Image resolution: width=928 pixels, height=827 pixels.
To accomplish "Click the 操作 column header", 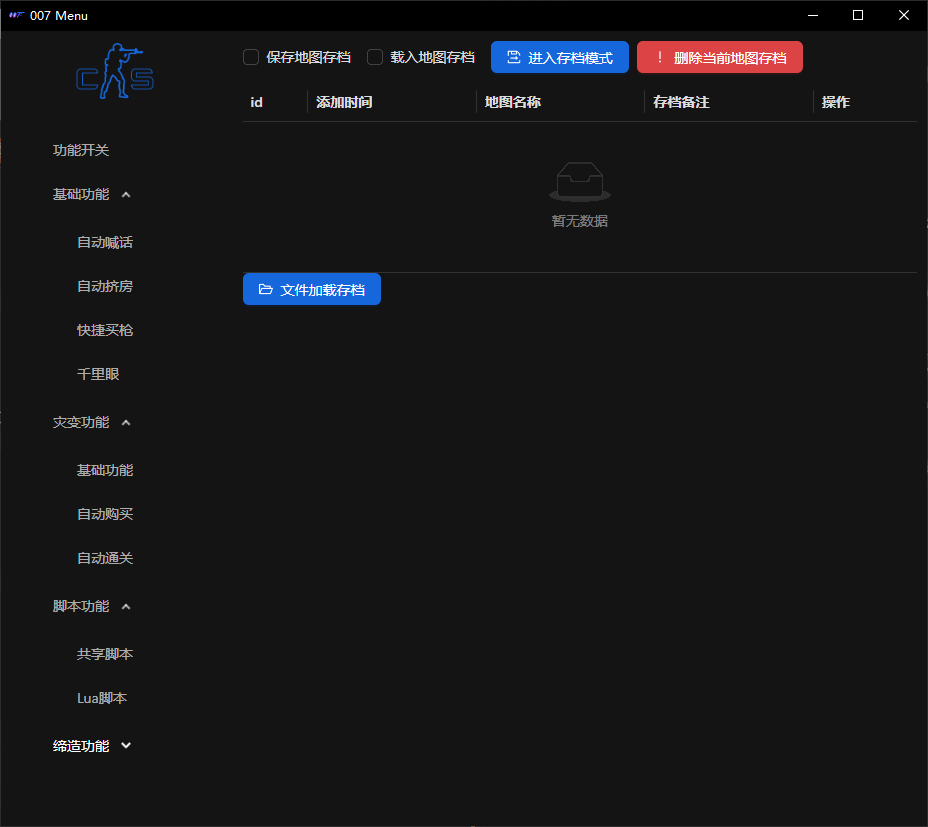I will click(836, 102).
